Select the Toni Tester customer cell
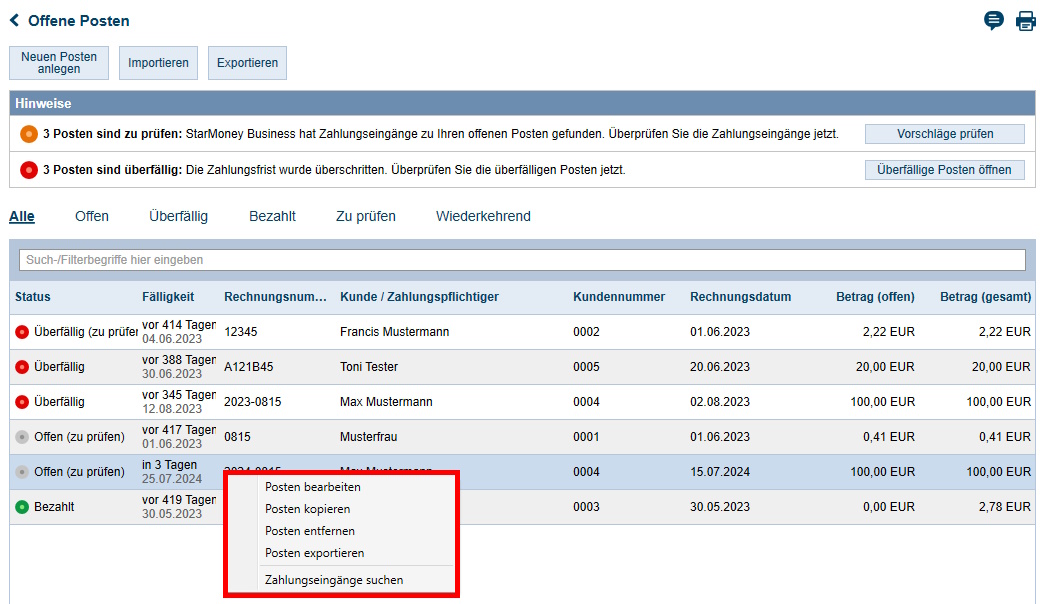Screen dimensions: 1043x604 click(x=369, y=367)
